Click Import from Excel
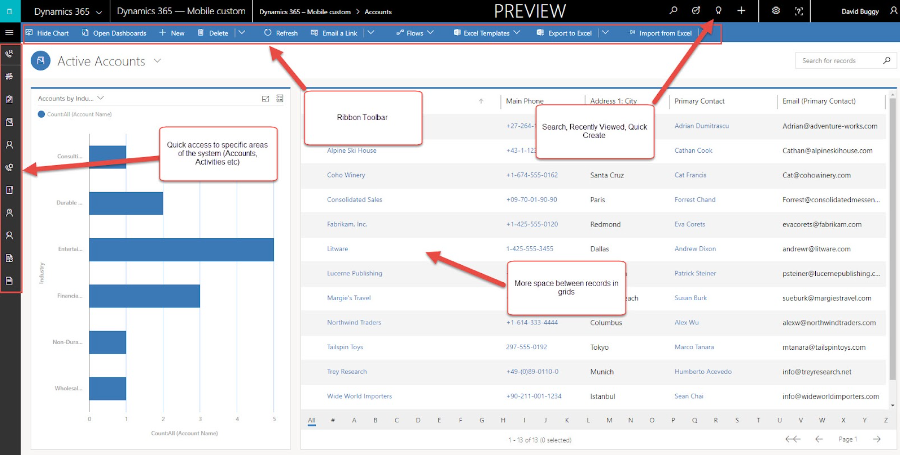 point(660,33)
